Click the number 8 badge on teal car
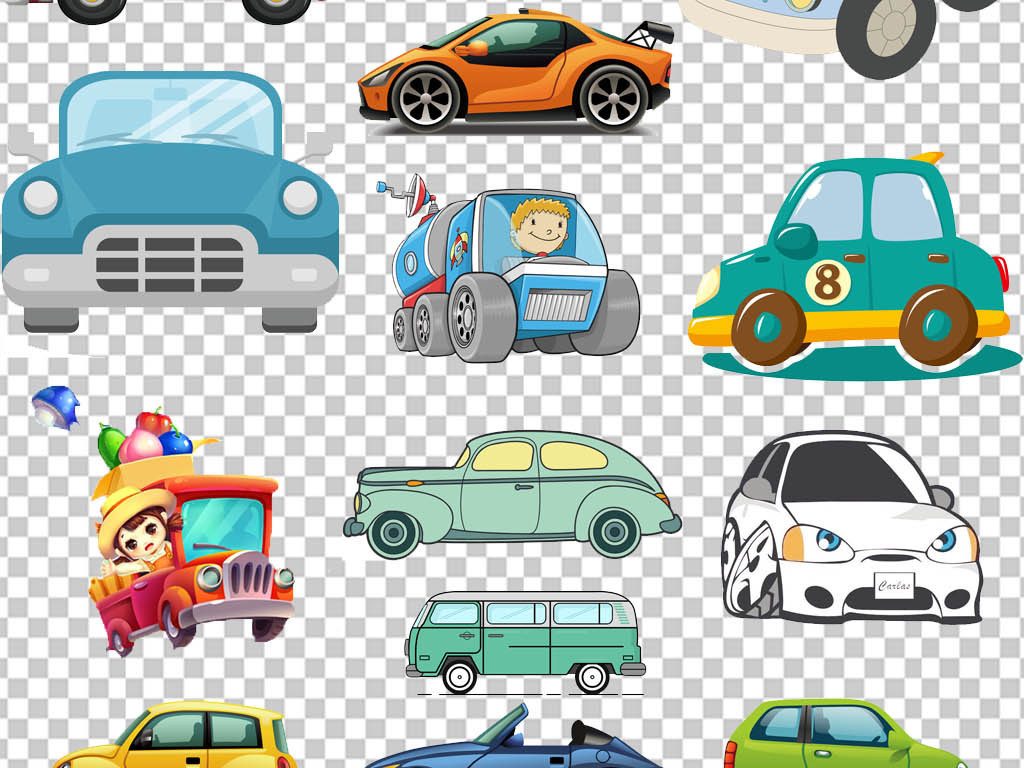This screenshot has height=768, width=1024. pyautogui.click(x=828, y=283)
